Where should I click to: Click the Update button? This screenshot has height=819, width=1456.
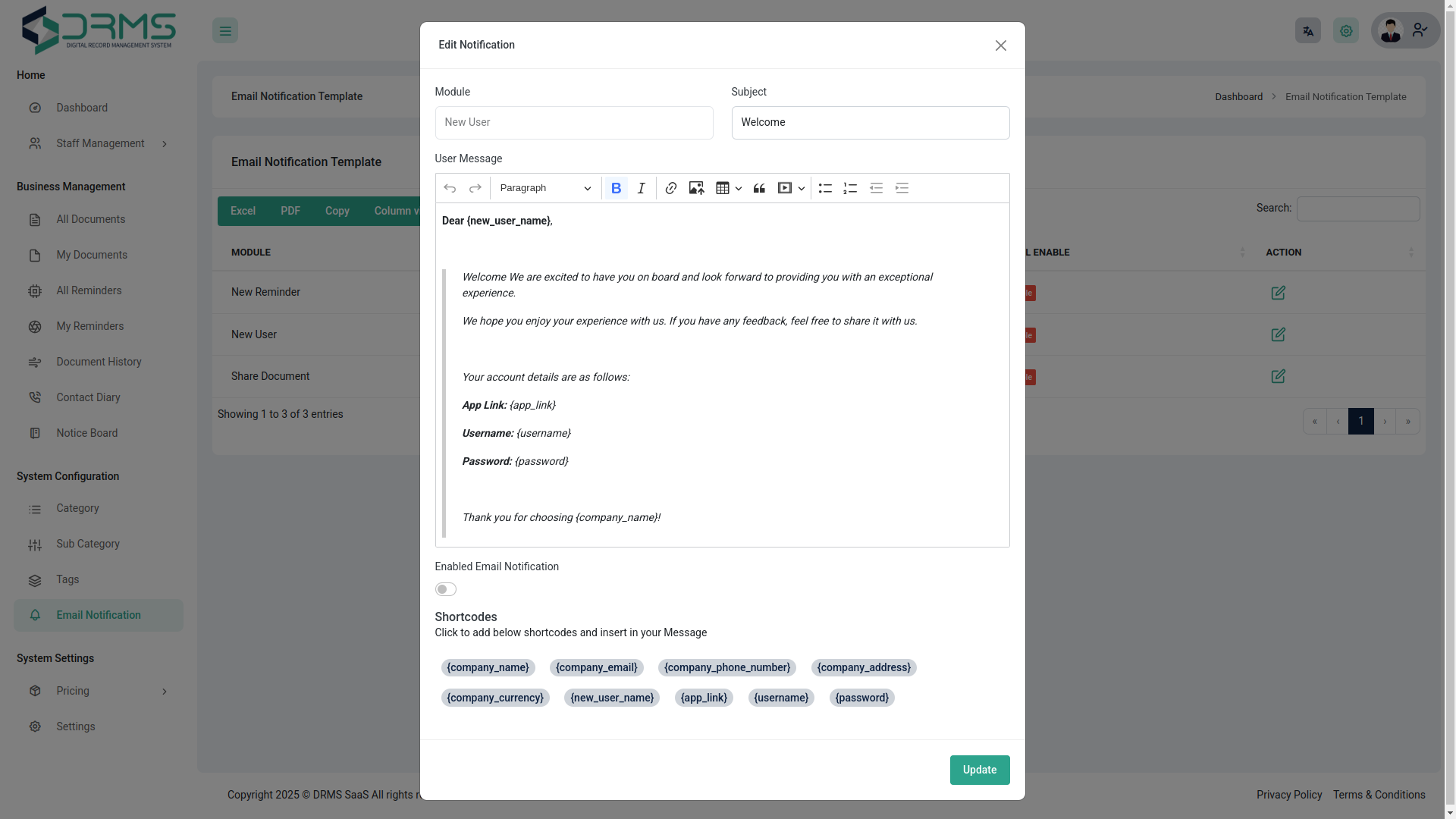(x=979, y=770)
